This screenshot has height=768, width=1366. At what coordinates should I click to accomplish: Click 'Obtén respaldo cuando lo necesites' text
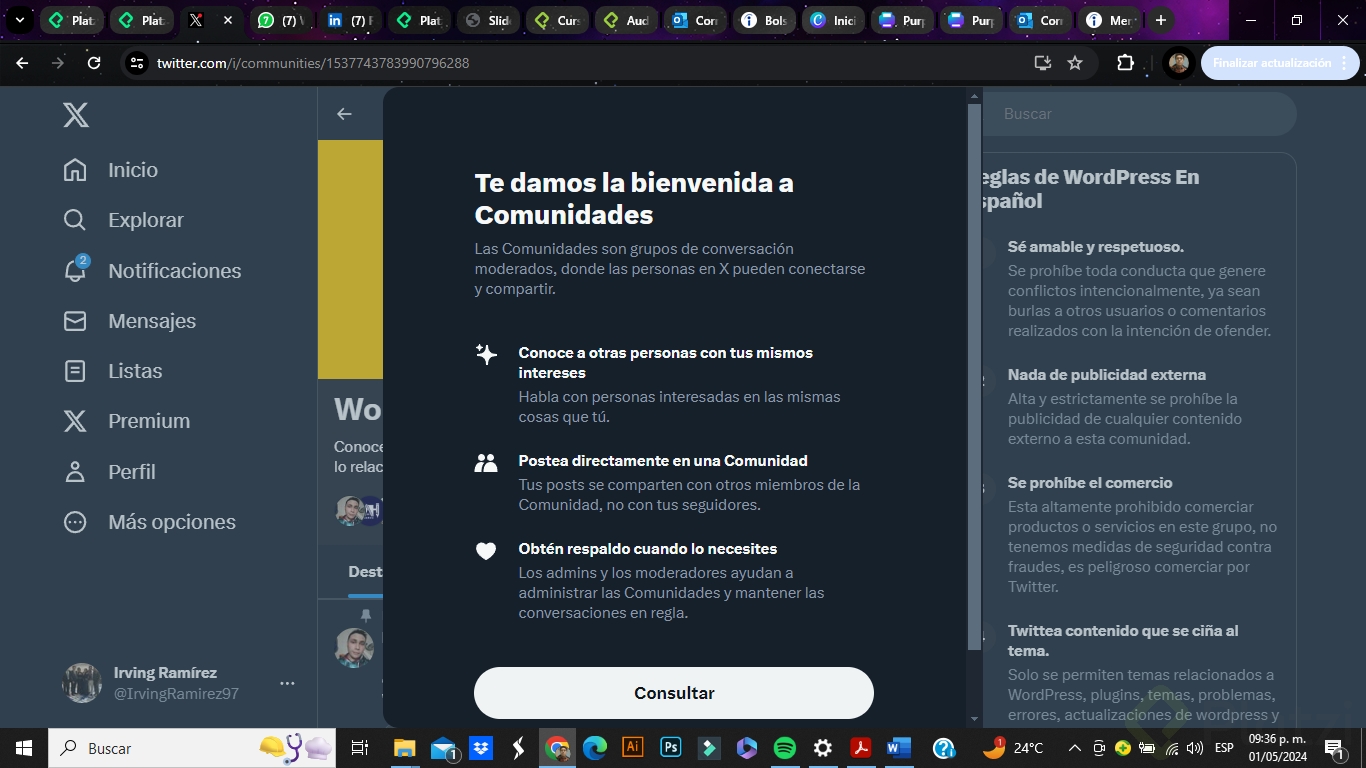(648, 549)
